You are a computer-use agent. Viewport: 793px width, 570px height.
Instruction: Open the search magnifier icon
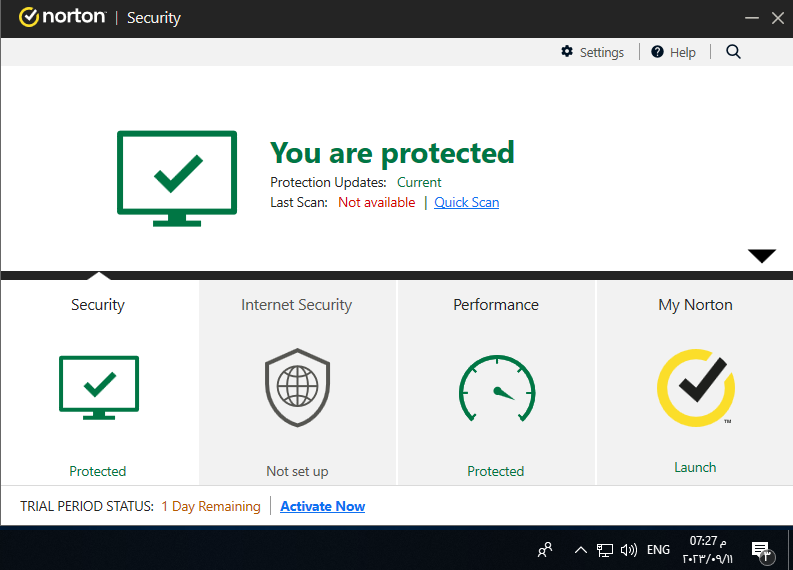click(733, 52)
